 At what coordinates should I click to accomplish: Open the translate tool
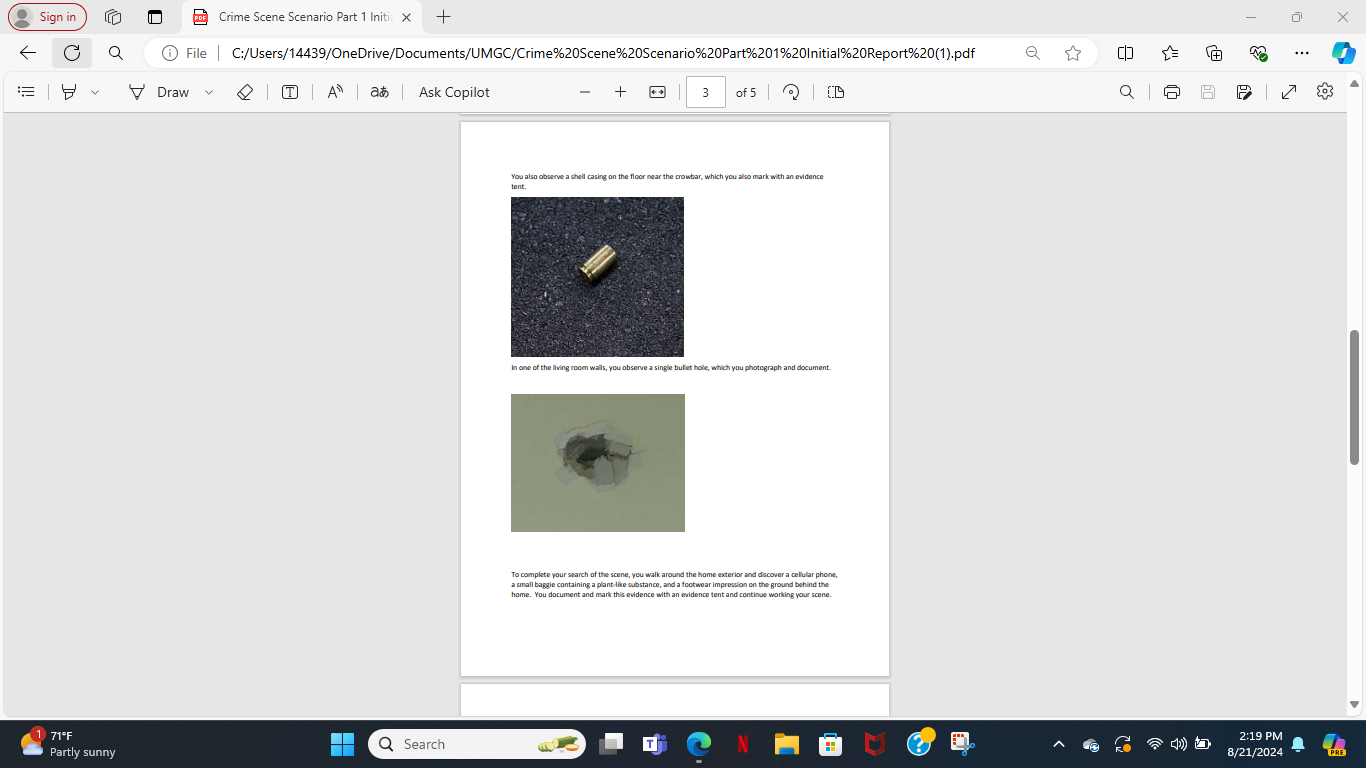(x=379, y=91)
